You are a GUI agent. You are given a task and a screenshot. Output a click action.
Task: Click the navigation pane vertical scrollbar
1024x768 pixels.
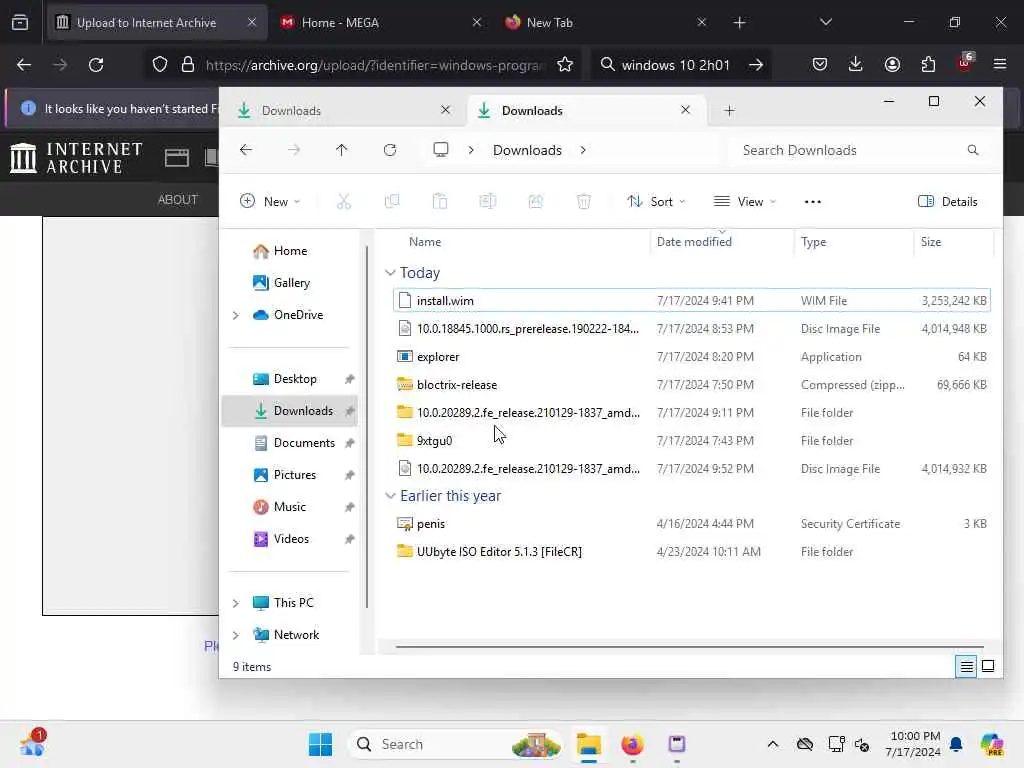tap(367, 426)
